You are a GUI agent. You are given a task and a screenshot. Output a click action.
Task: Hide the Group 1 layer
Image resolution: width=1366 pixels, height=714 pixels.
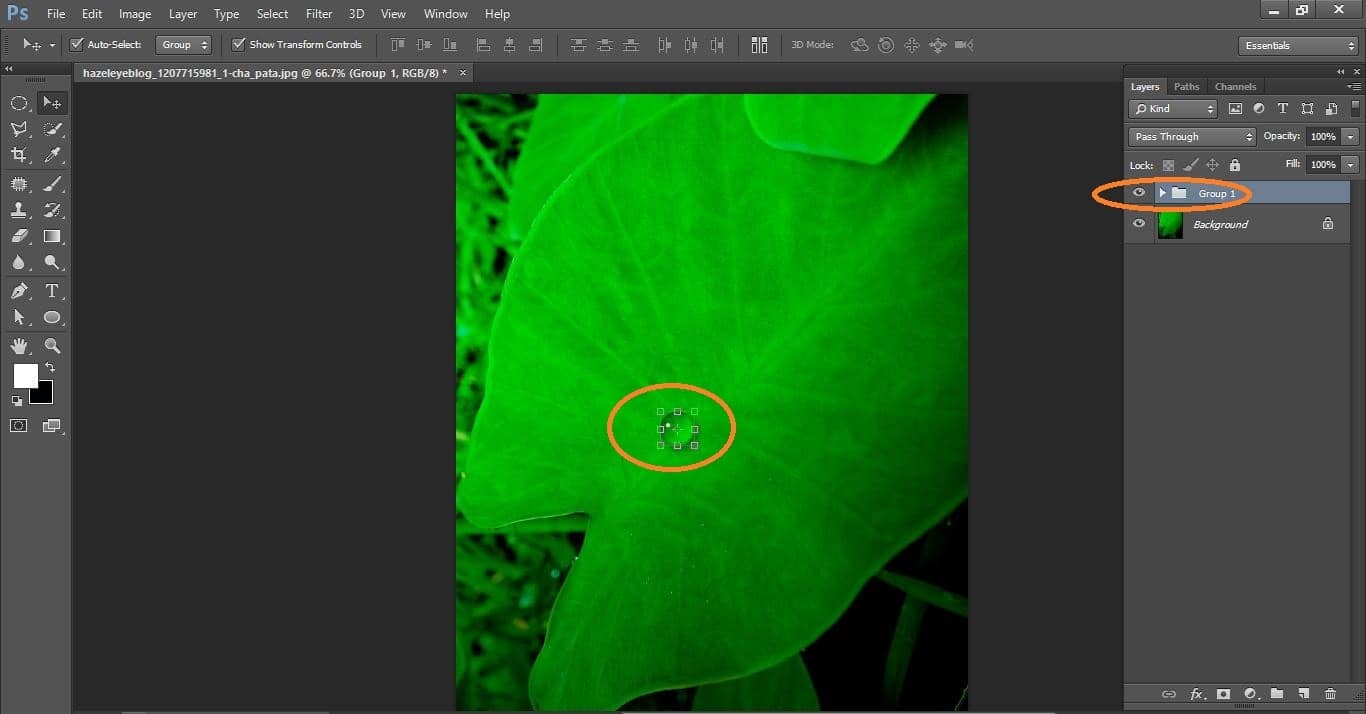(1139, 193)
